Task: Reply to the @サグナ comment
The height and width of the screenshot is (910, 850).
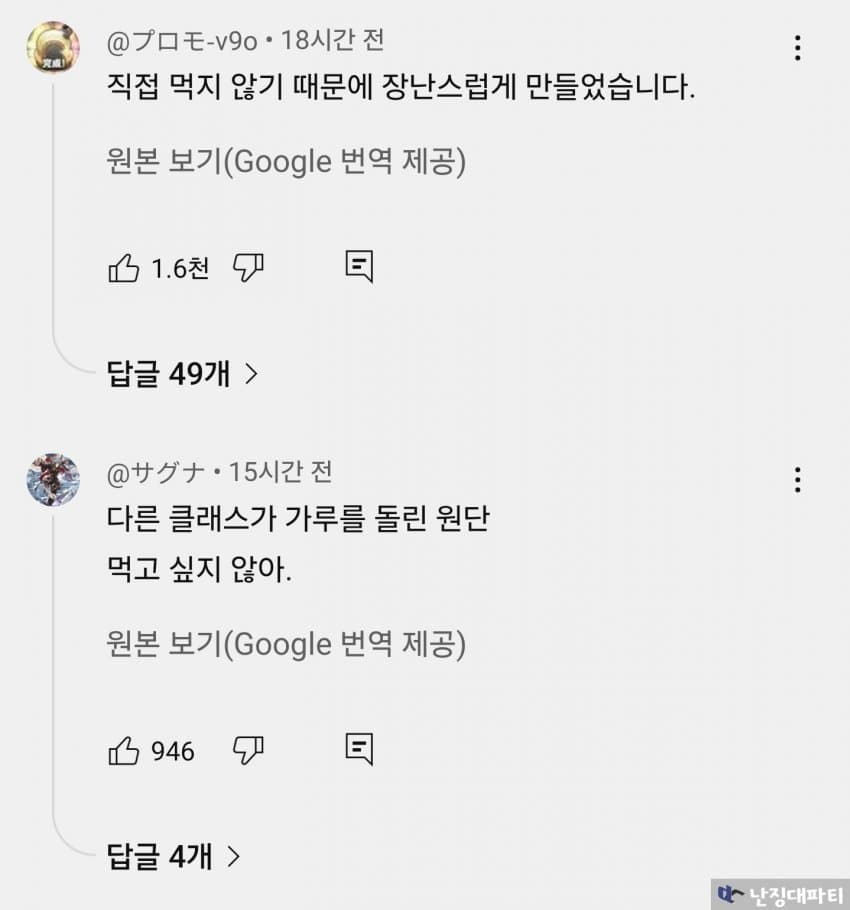Action: tap(359, 748)
